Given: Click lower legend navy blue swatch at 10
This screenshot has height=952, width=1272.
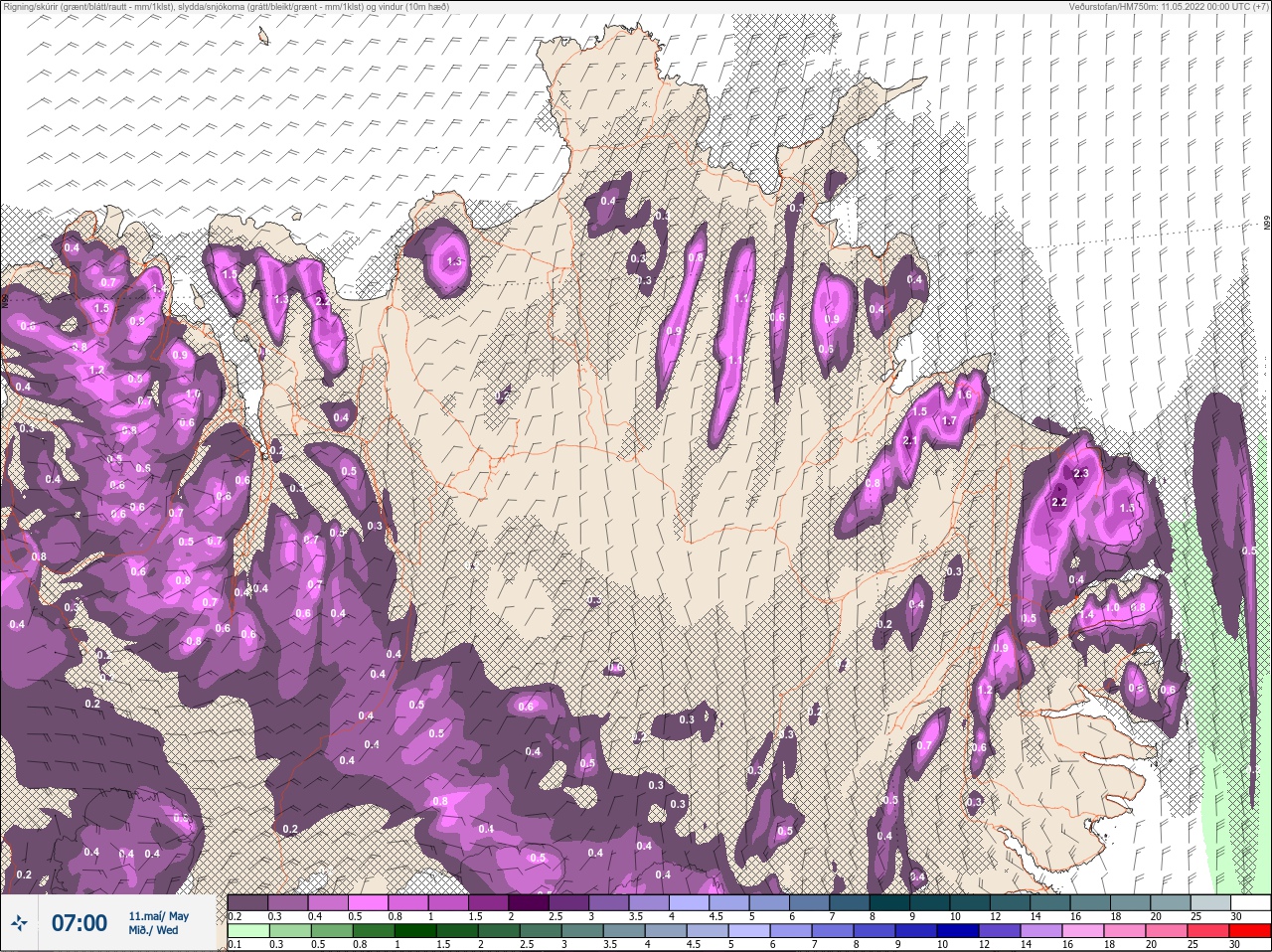Looking at the screenshot, I should click(x=956, y=930).
